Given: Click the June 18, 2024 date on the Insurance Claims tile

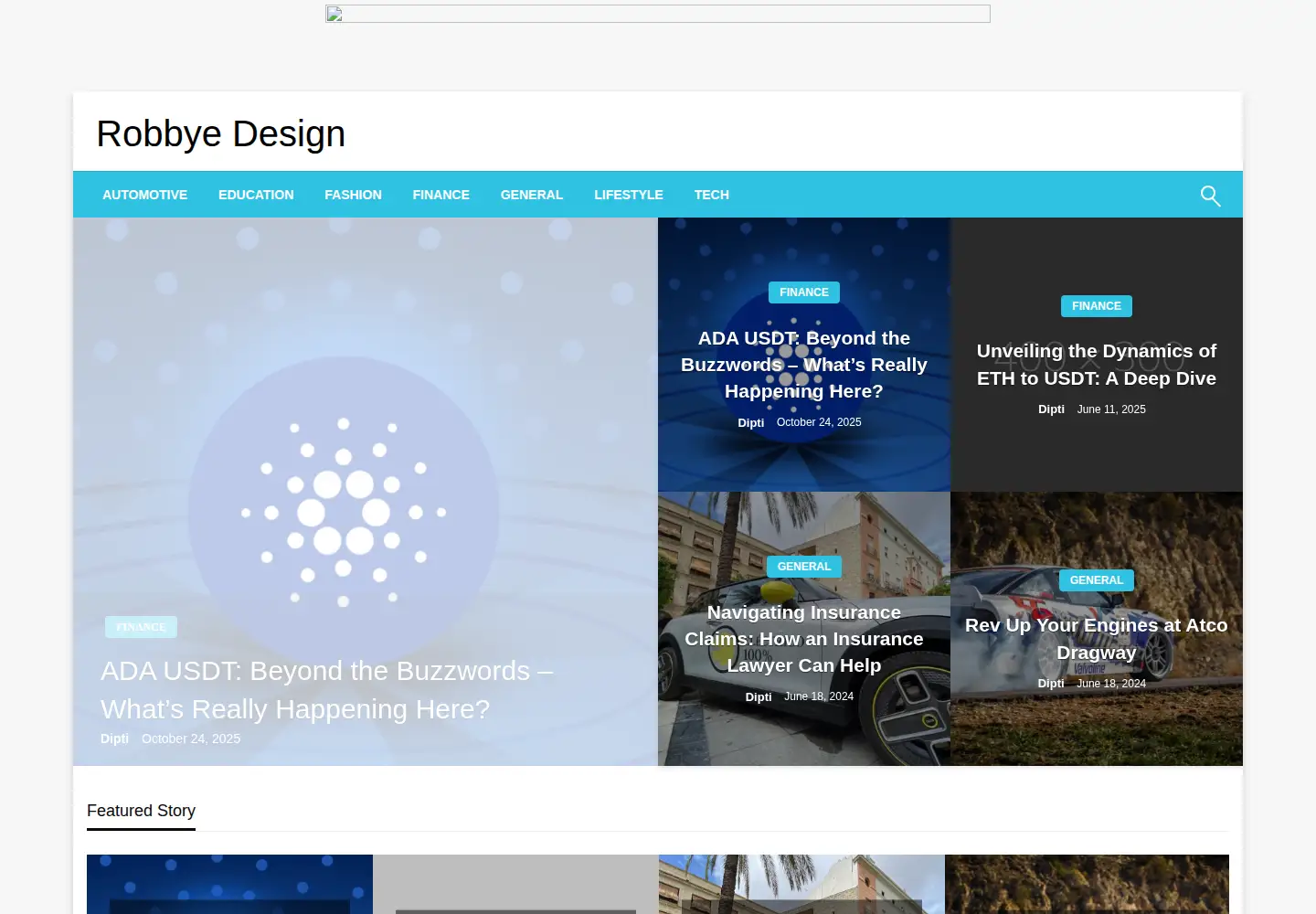Looking at the screenshot, I should click(x=819, y=696).
